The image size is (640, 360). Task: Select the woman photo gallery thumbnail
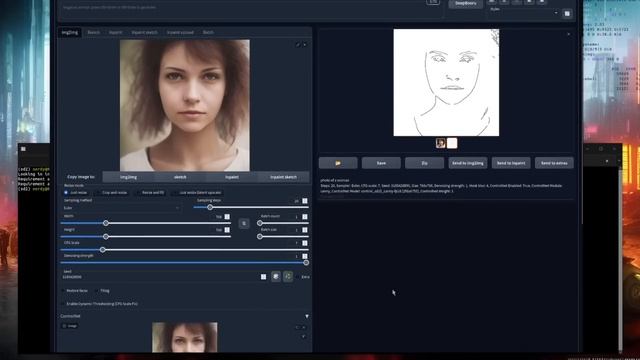click(x=440, y=143)
